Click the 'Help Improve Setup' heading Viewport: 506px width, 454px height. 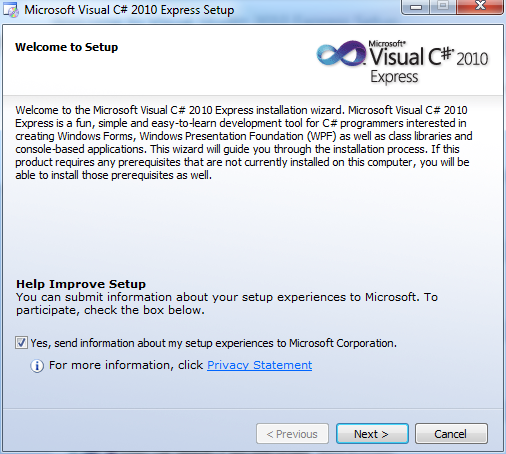pyautogui.click(x=81, y=284)
